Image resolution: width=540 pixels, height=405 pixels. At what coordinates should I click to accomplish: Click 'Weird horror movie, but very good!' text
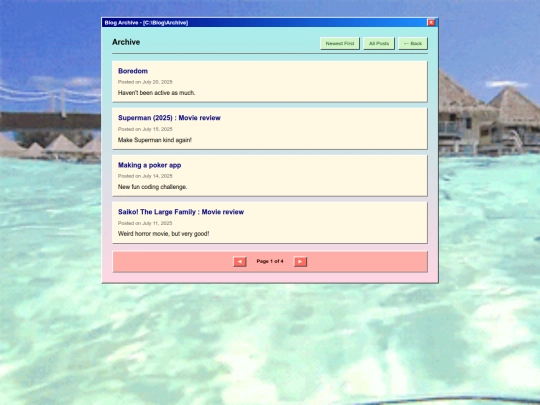tap(163, 233)
